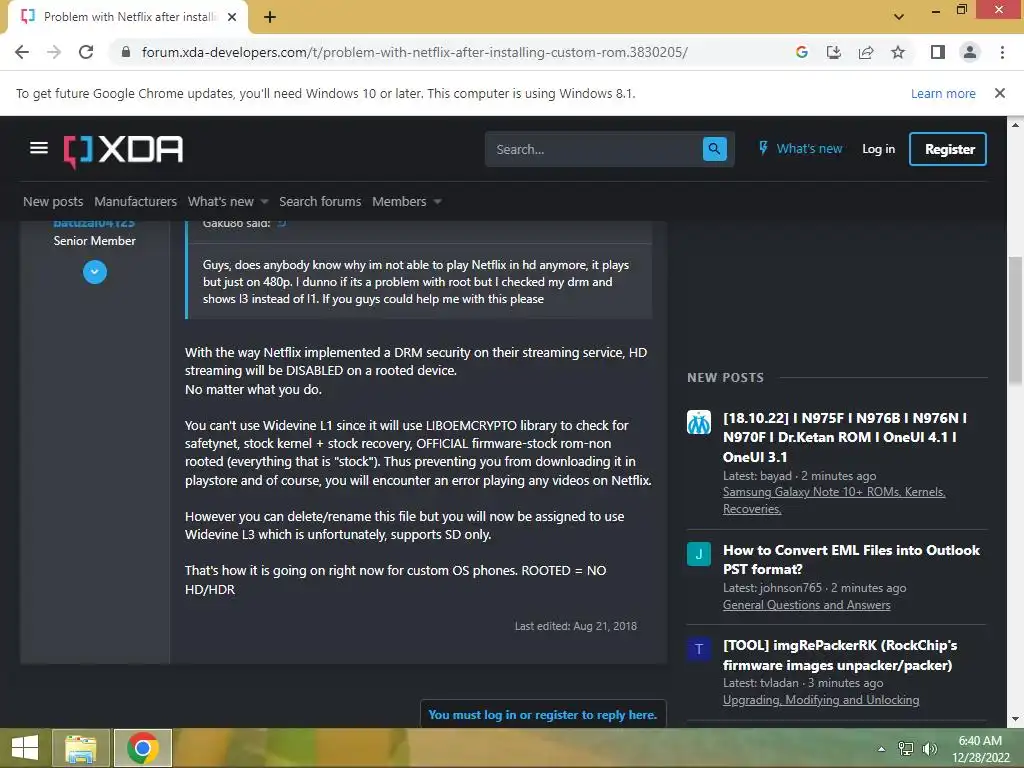
Task: Open the Dr.Ketan ROM OneUI thread
Action: point(845,437)
